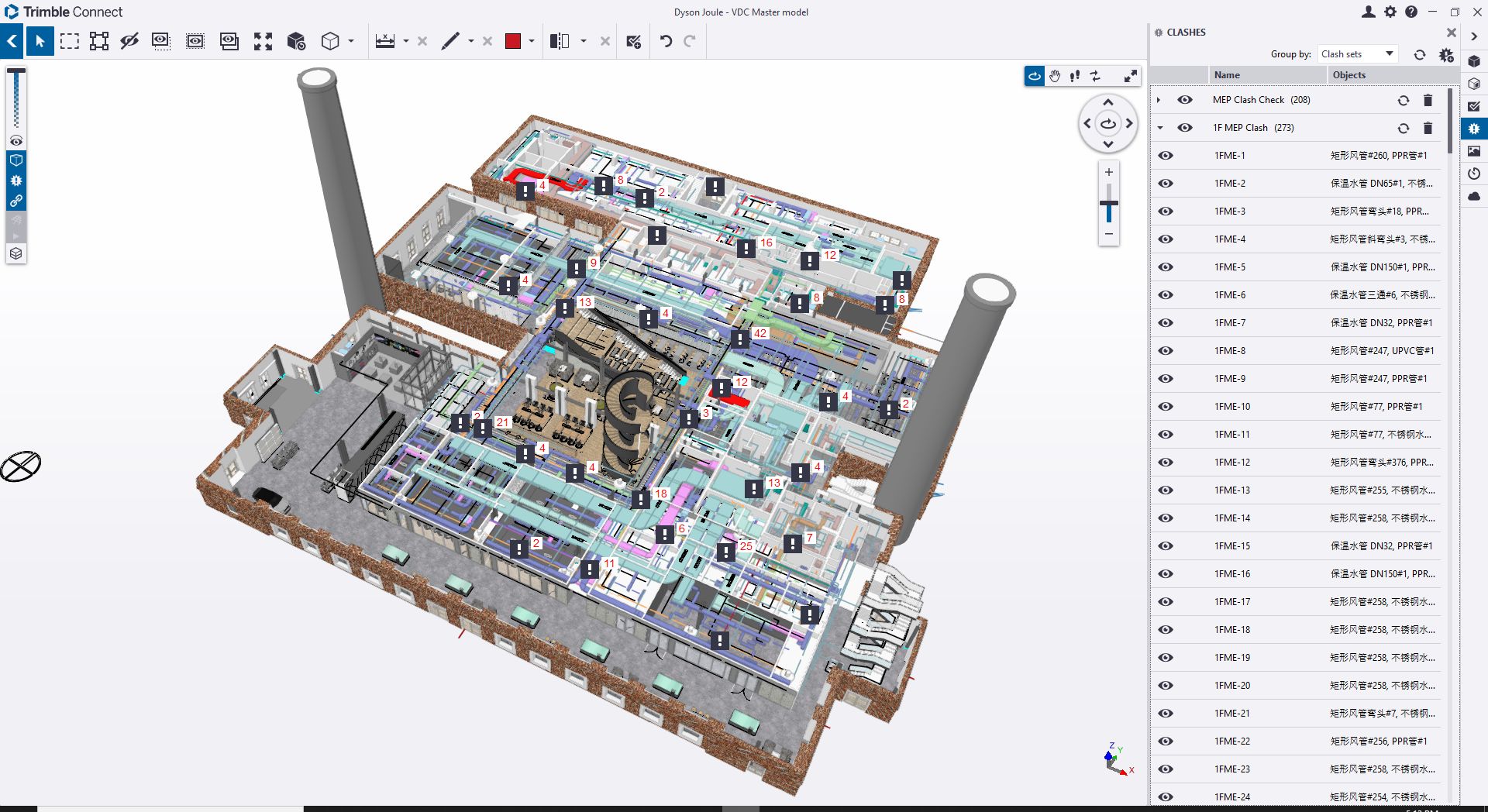The image size is (1488, 812).
Task: Switch to walk mode footsteps icon
Action: [1075, 76]
